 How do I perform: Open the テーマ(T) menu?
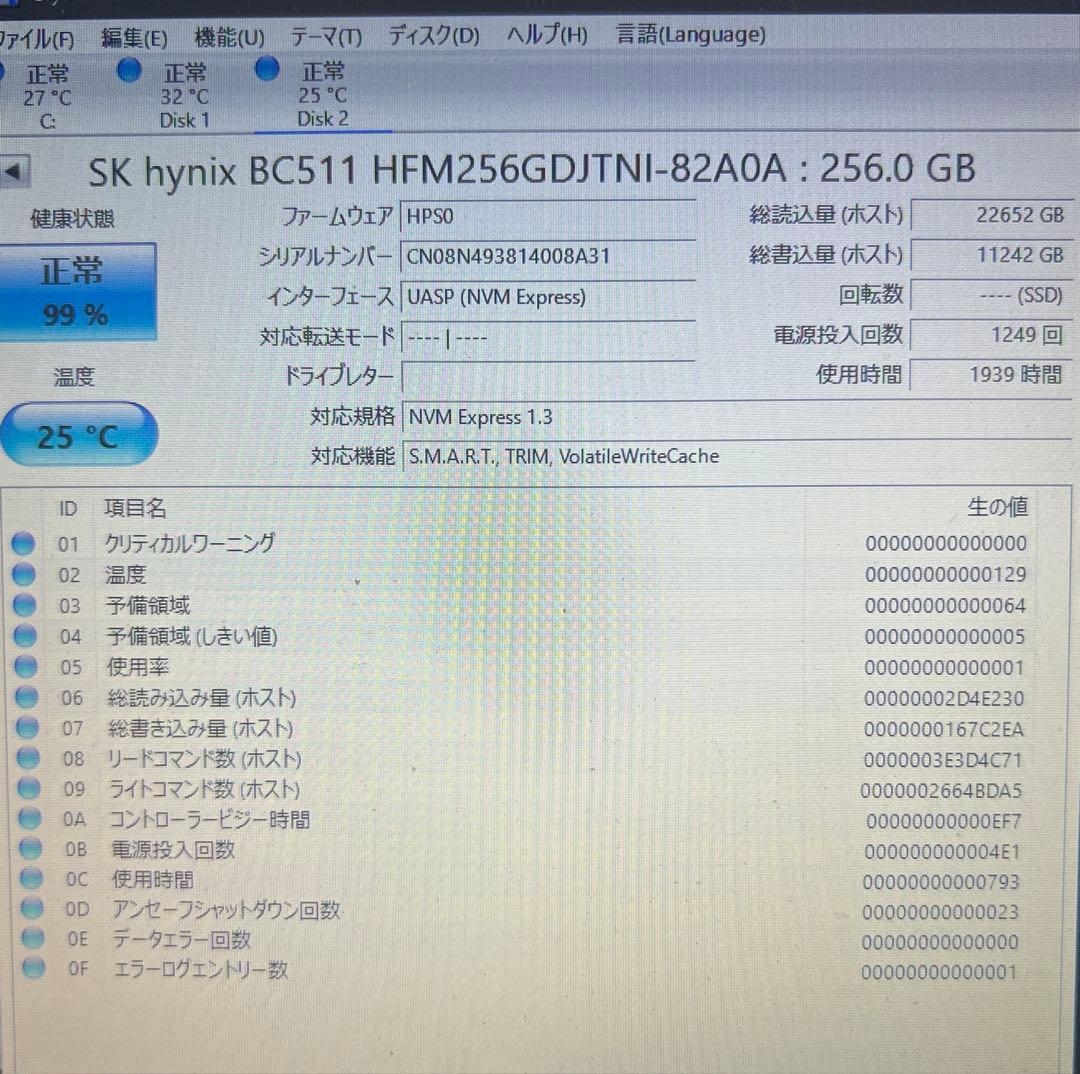pyautogui.click(x=325, y=34)
